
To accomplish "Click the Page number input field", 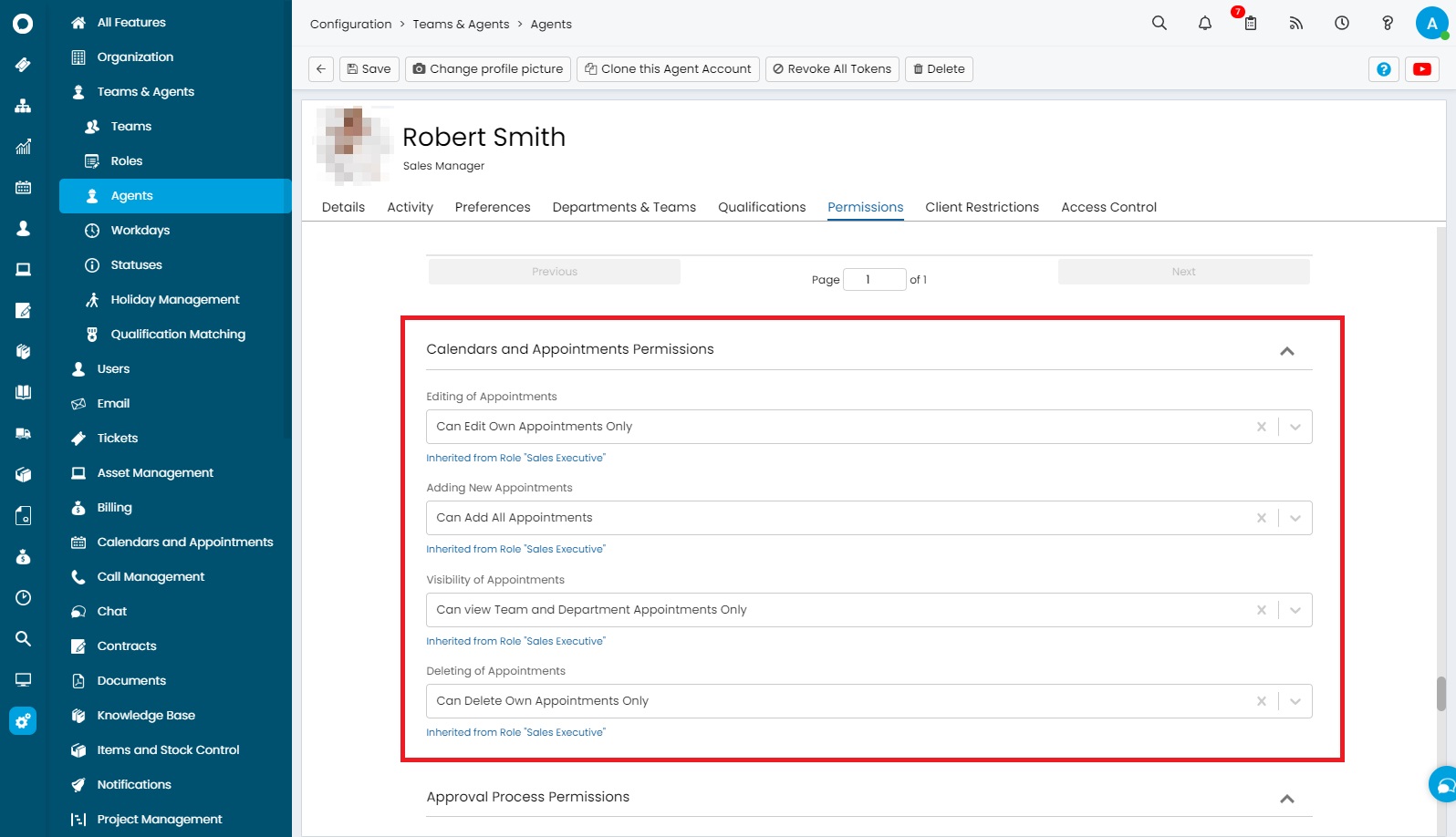I will [x=873, y=279].
